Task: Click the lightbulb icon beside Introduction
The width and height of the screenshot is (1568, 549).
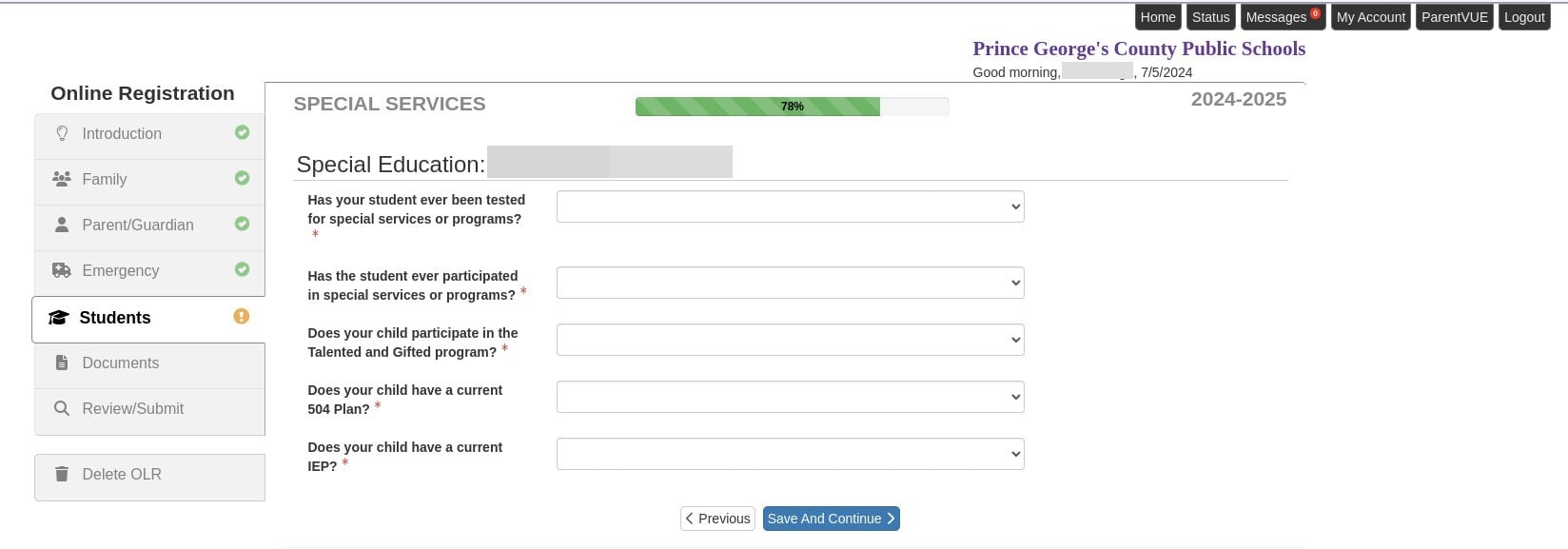Action: pyautogui.click(x=62, y=133)
